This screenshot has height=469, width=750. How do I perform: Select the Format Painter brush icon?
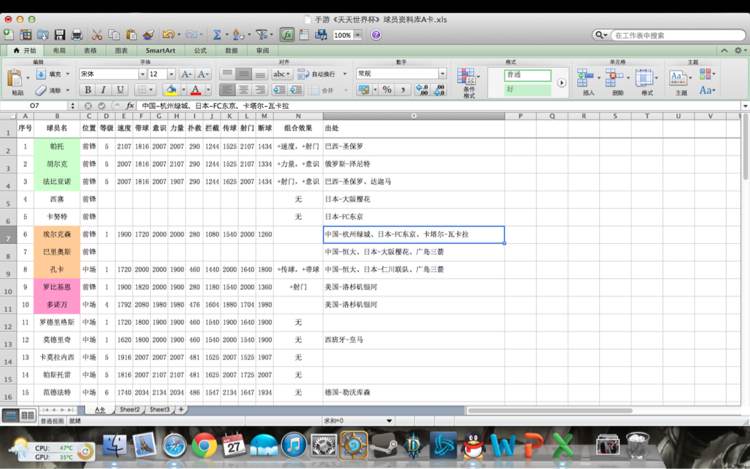point(149,35)
